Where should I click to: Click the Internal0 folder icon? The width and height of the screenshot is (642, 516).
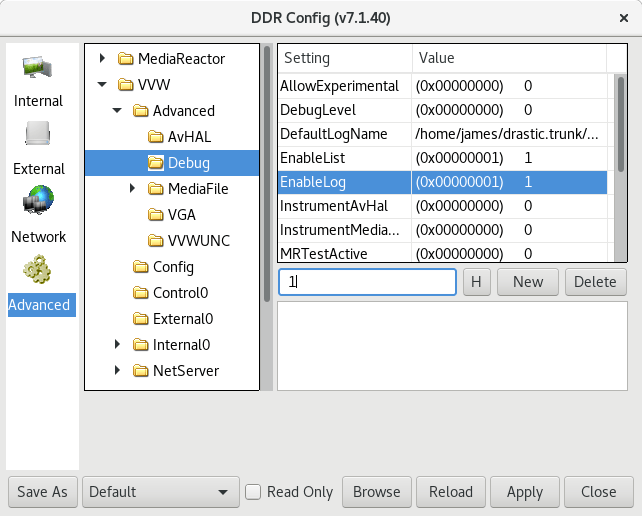pos(141,345)
